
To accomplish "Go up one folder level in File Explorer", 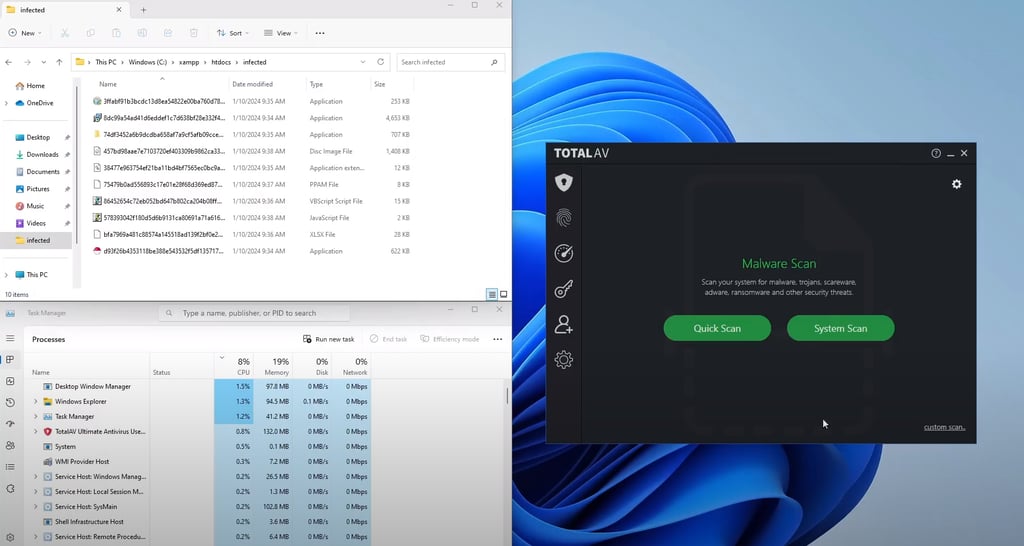I will (x=59, y=62).
